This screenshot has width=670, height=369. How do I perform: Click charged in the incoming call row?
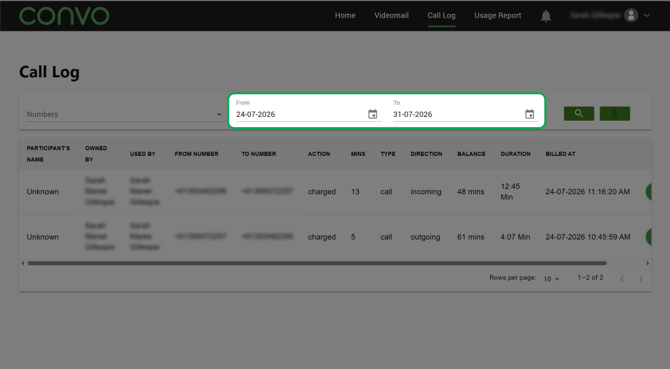322,192
